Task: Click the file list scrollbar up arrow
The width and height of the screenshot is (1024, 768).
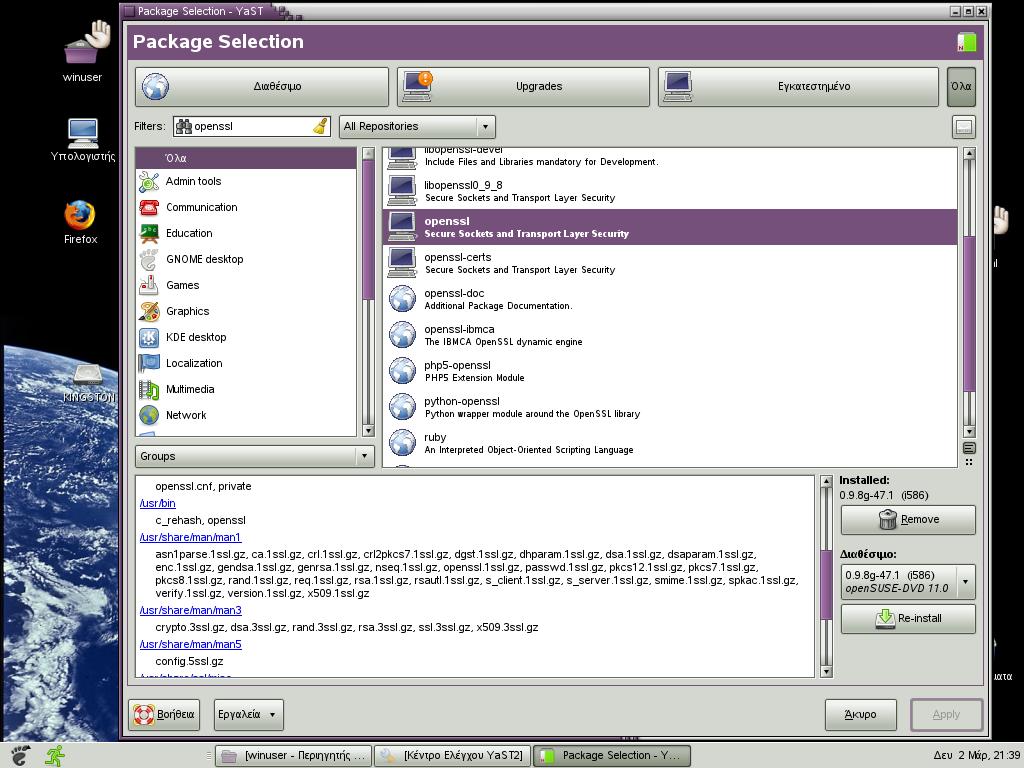Action: (x=826, y=481)
